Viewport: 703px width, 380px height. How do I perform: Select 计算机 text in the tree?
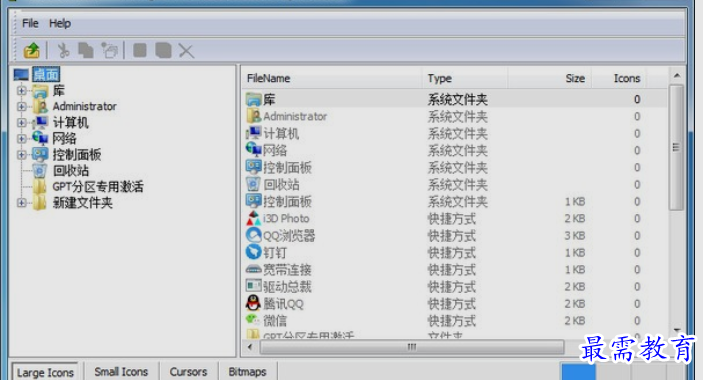coord(71,122)
